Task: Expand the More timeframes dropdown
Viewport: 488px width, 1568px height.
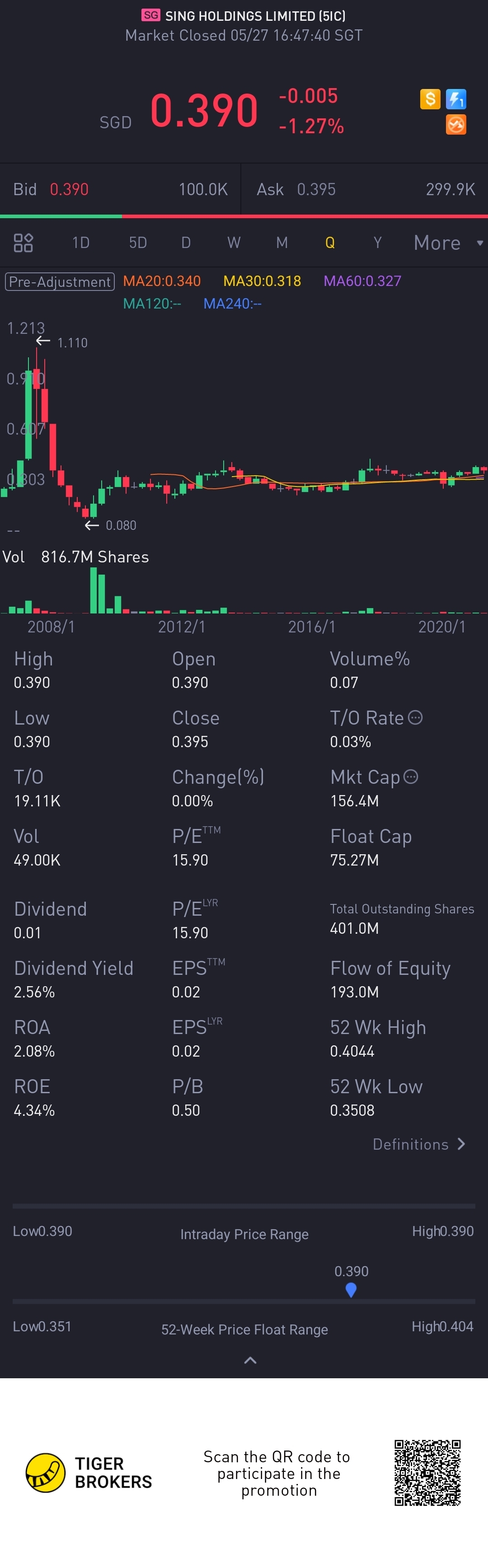Action: (448, 243)
